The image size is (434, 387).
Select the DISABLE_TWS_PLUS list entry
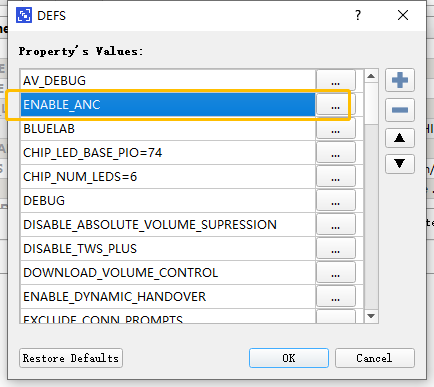(168, 249)
